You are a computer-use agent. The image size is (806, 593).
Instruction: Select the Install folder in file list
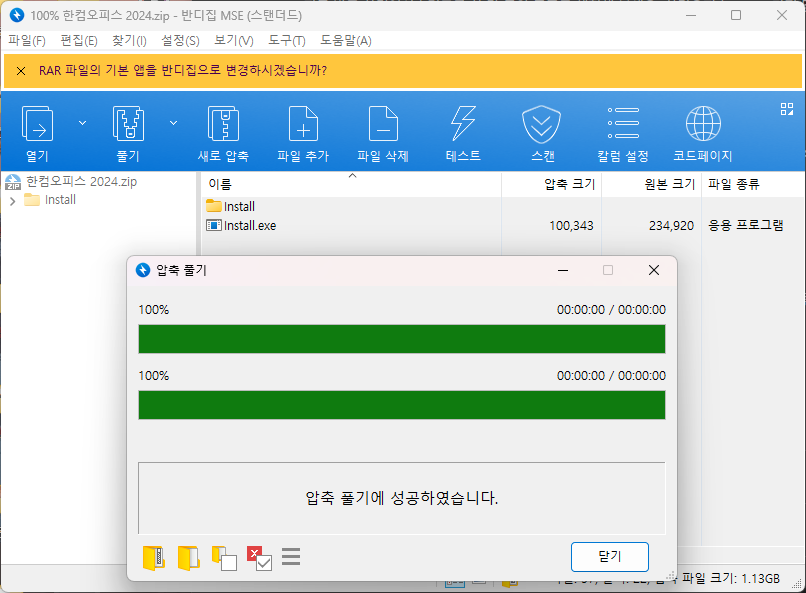pyautogui.click(x=230, y=207)
